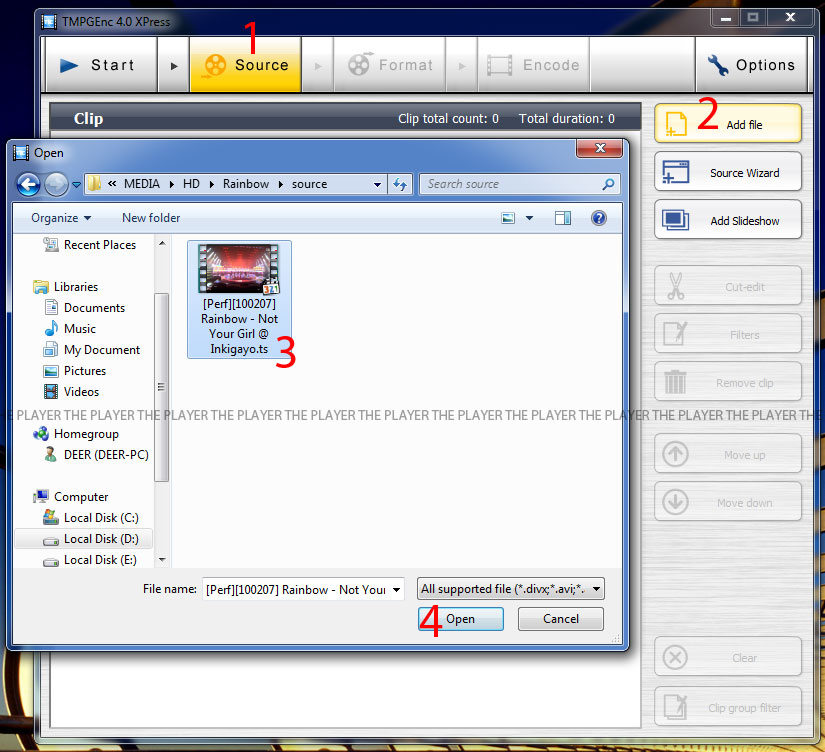Image resolution: width=825 pixels, height=752 pixels.
Task: Expand the File name dropdown arrow
Action: pyautogui.click(x=397, y=589)
